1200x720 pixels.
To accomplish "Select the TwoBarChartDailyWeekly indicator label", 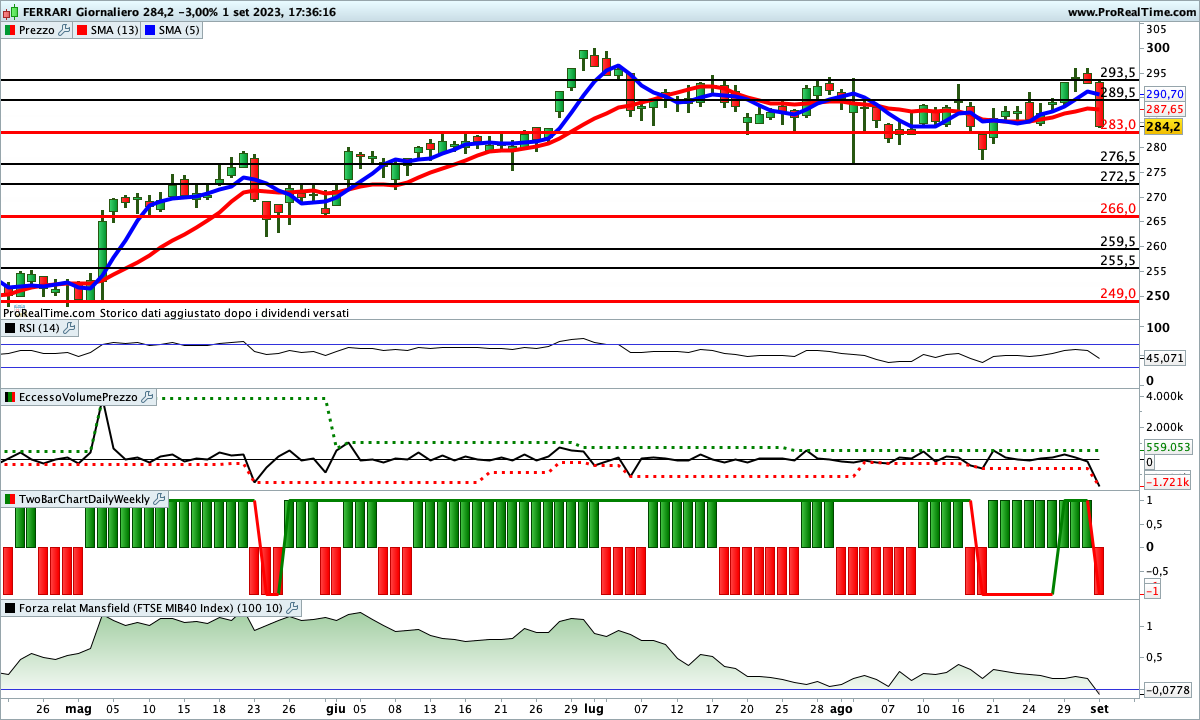I will coord(84,499).
